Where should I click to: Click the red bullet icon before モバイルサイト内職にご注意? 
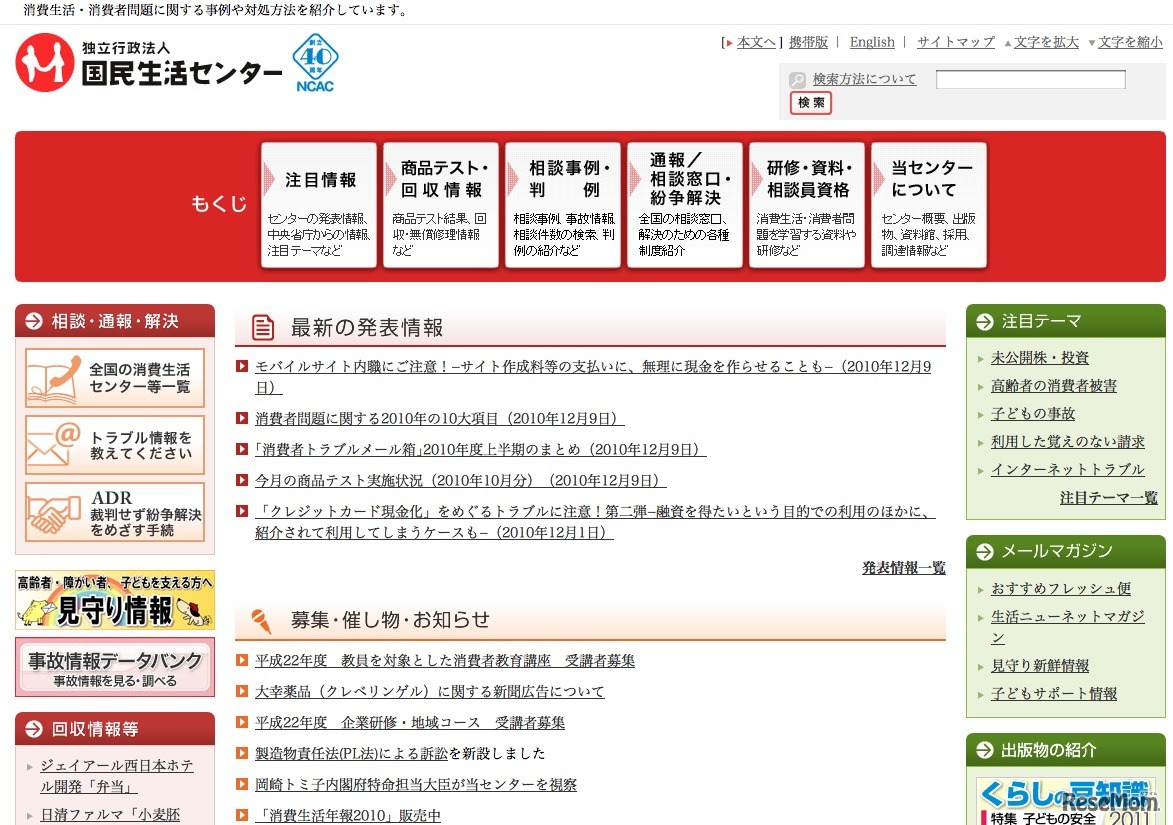pos(242,367)
